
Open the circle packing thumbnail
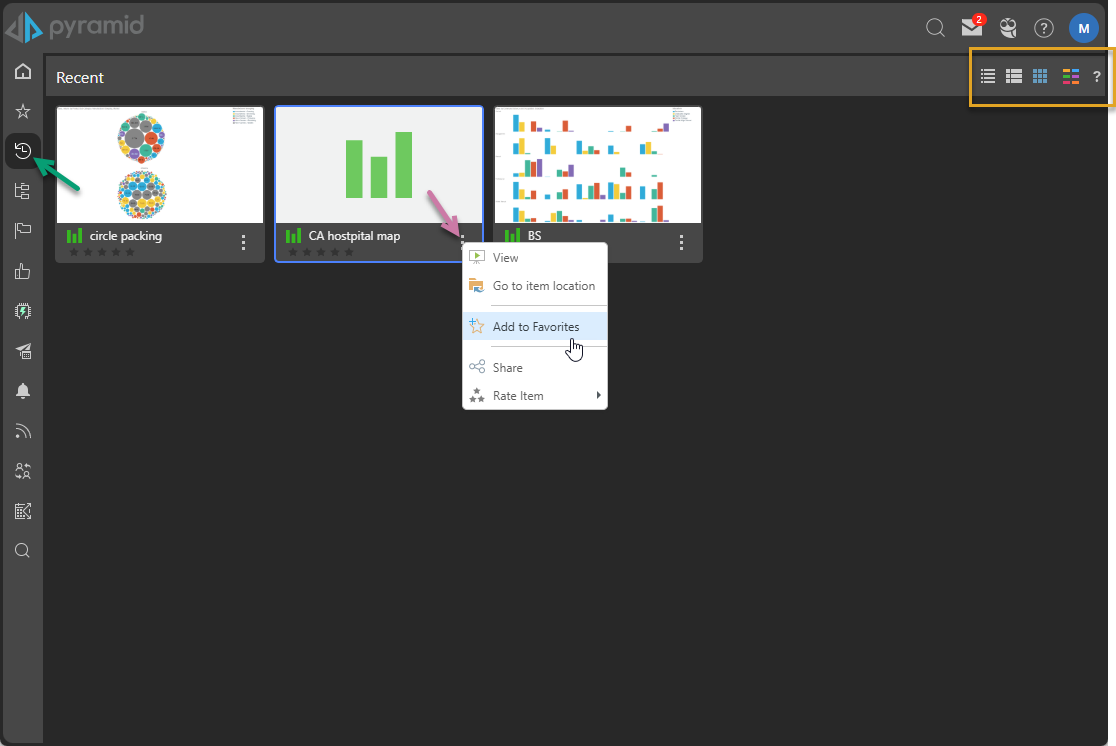(160, 165)
